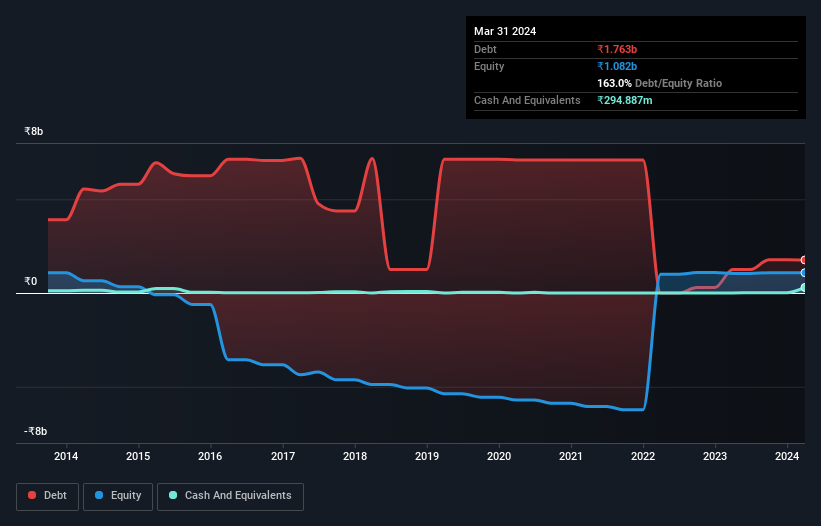Viewport: 821px width, 526px height.
Task: Select the 2018 x-axis label
Action: pyautogui.click(x=355, y=456)
